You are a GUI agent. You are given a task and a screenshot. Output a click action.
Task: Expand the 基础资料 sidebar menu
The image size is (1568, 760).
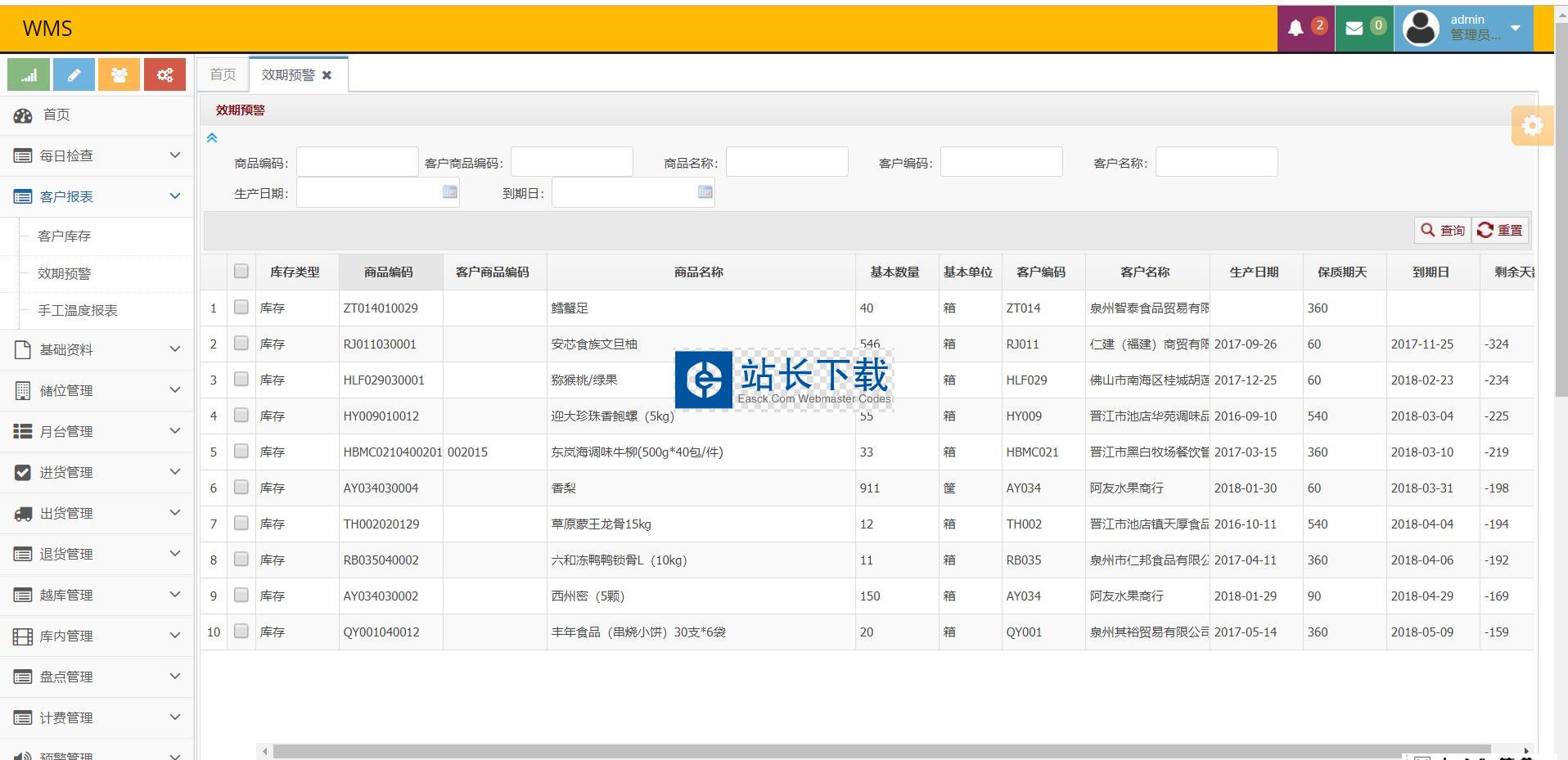97,349
